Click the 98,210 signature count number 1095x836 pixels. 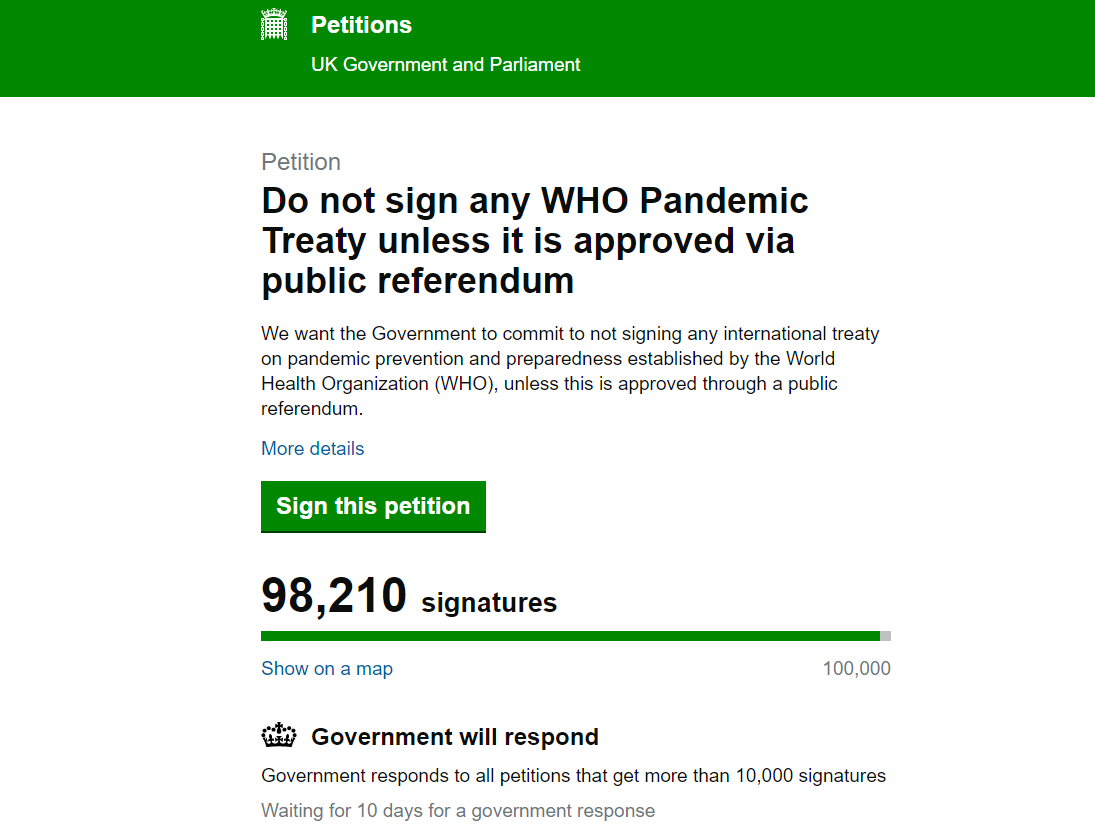point(334,596)
